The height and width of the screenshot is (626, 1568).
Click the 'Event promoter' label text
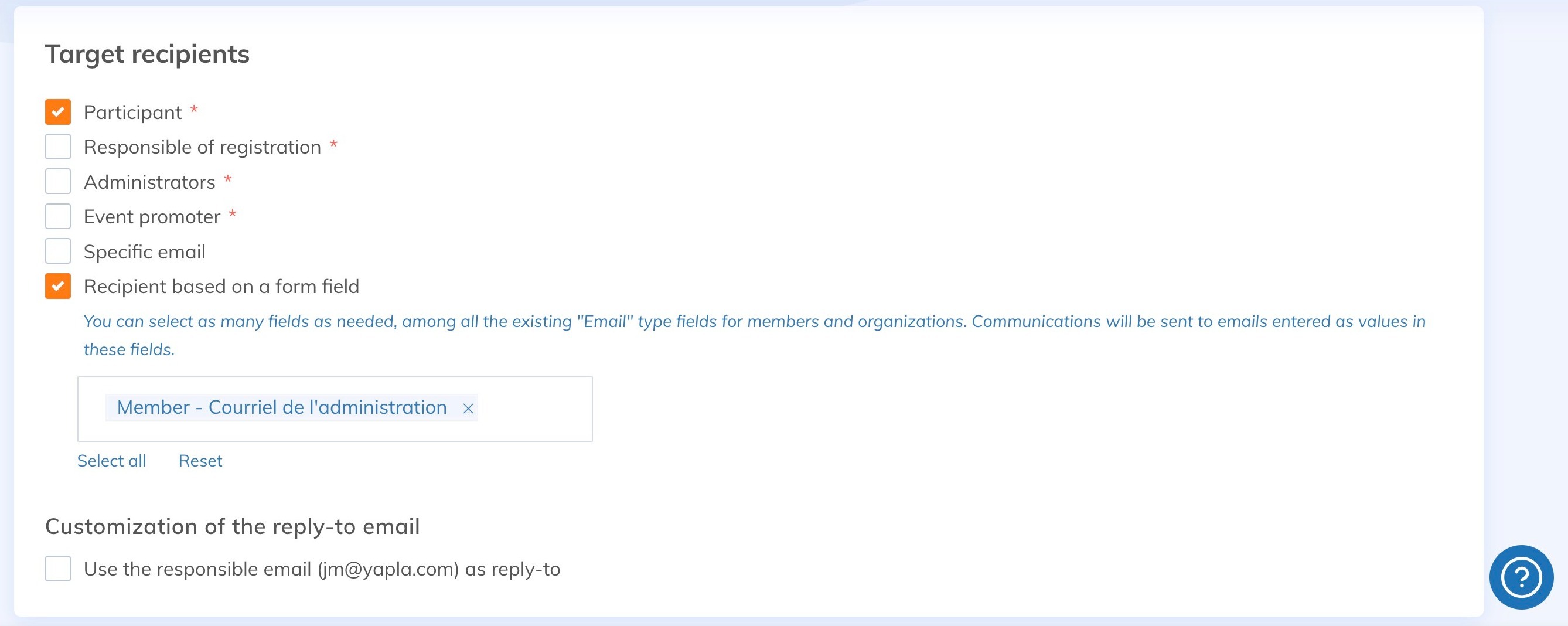point(152,217)
